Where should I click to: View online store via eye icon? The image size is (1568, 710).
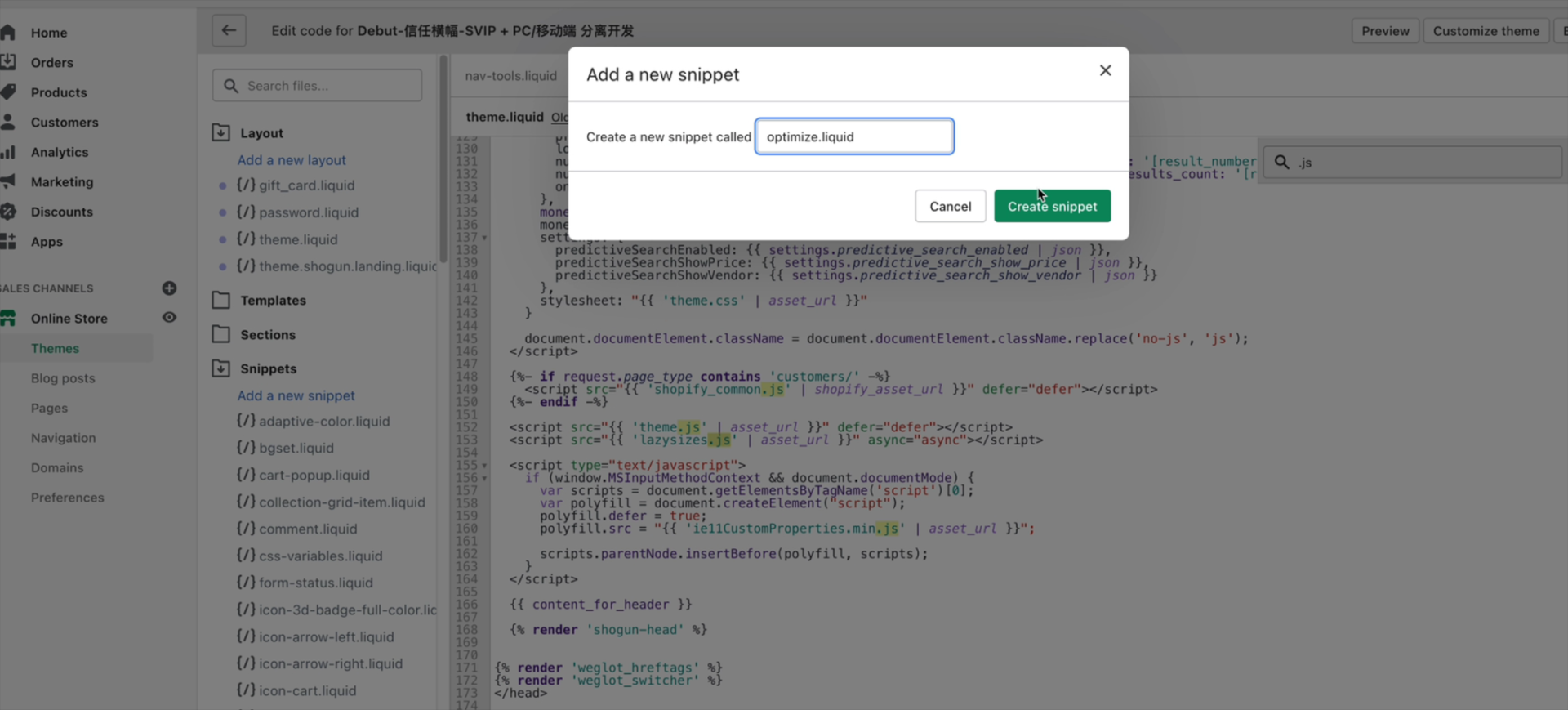tap(169, 317)
